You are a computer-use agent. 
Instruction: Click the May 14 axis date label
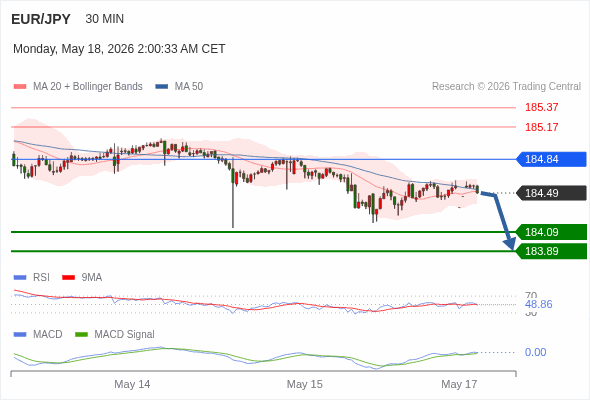[132, 384]
